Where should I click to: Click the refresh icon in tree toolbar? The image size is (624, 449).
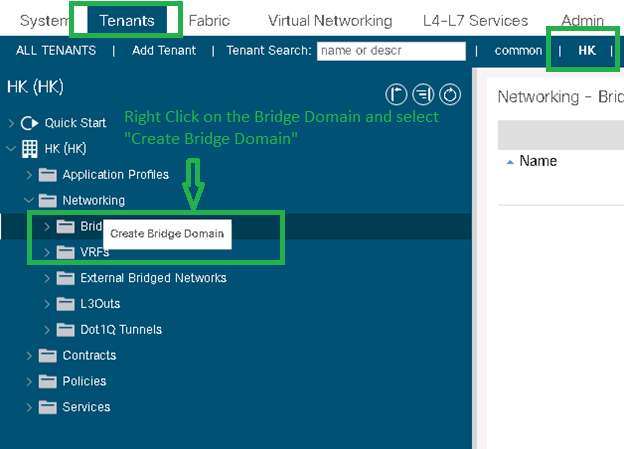[x=450, y=95]
